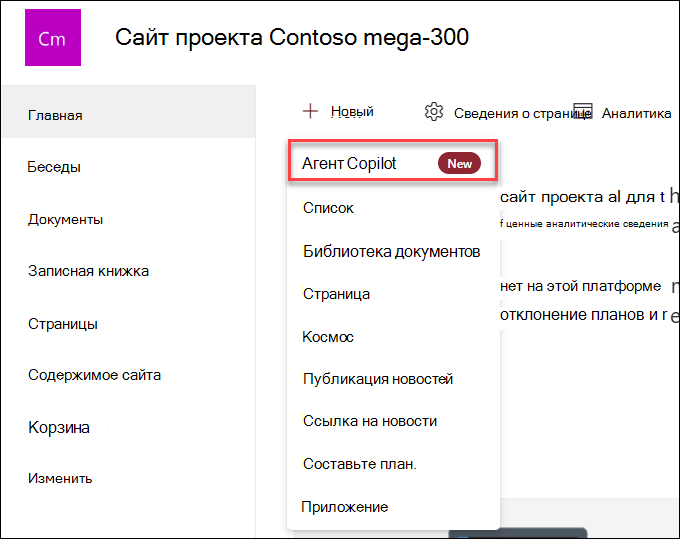Screen dimensions: 680x539
Task: Open Содержимое сайта in the sidebar
Action: tap(95, 375)
